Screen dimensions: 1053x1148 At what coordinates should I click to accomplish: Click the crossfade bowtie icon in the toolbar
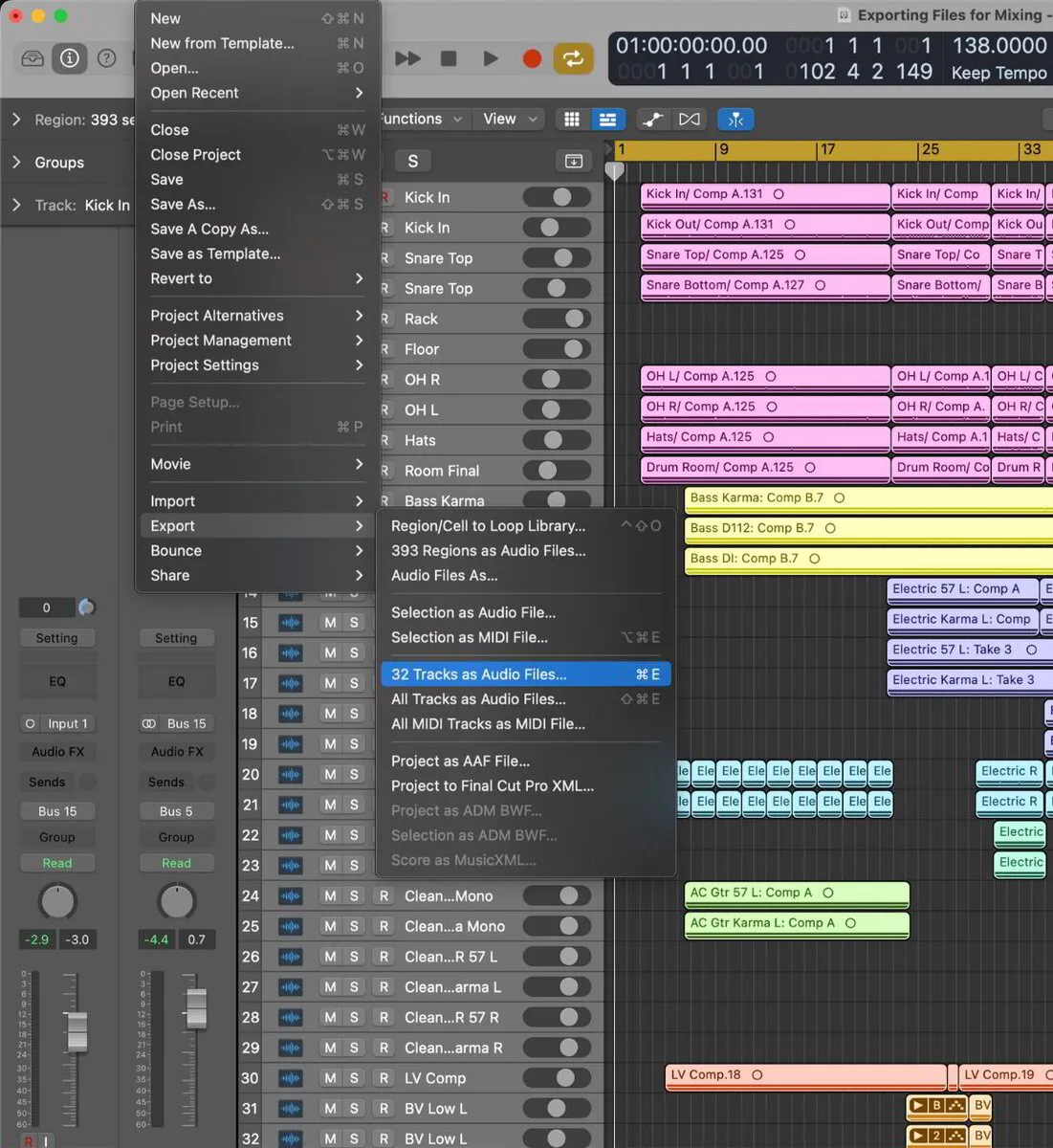click(691, 119)
